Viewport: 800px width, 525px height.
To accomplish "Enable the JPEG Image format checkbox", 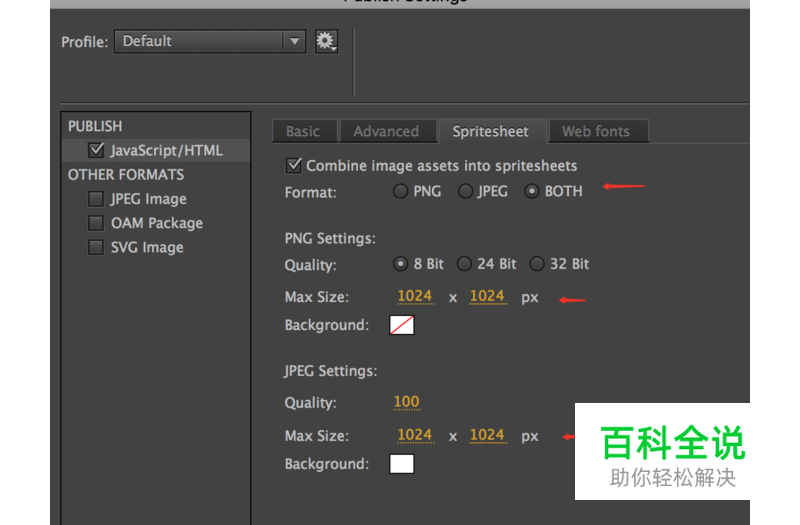I will tap(96, 198).
